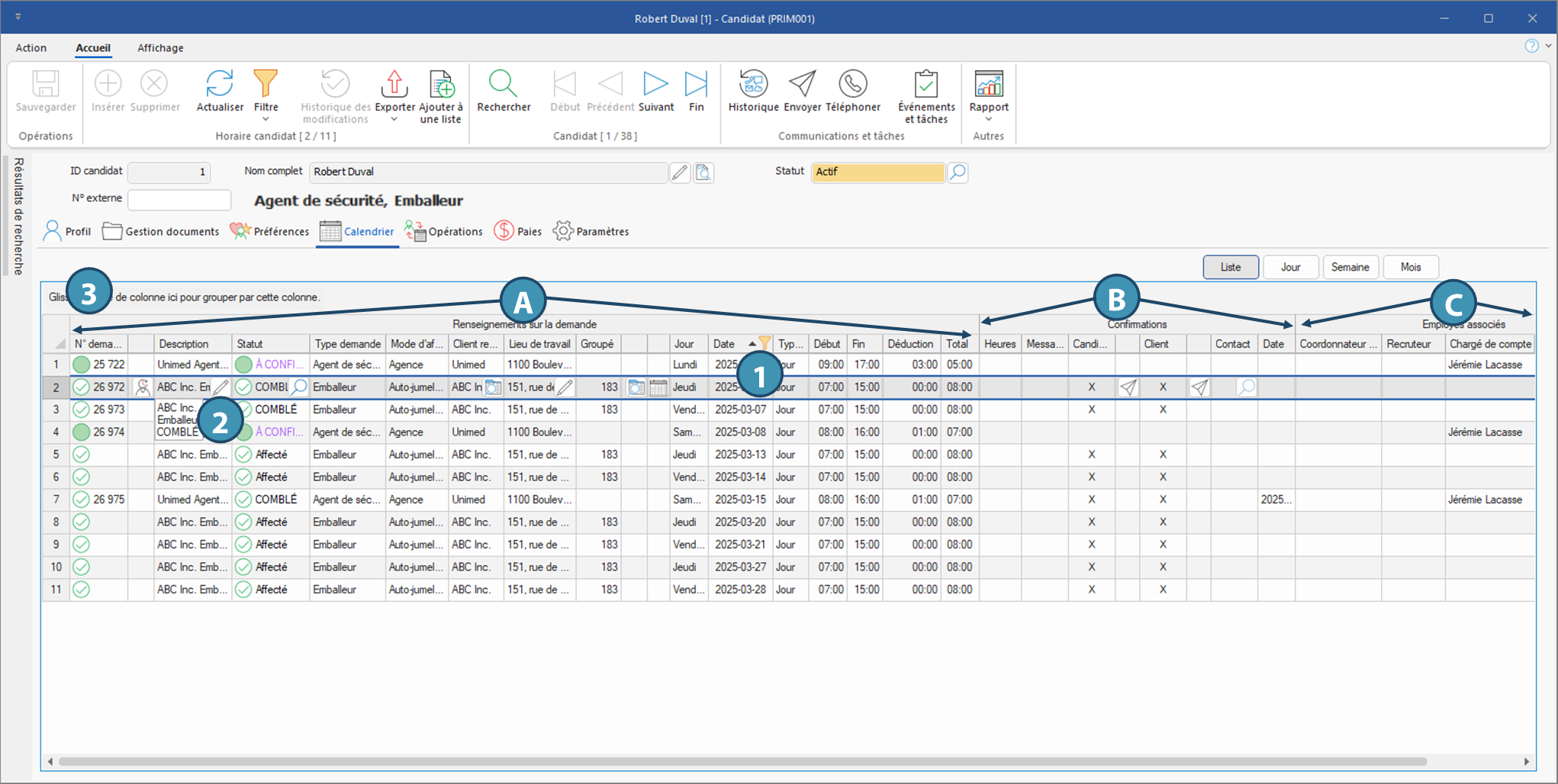
Task: Click pencil icon beside Nom complet field
Action: pyautogui.click(x=679, y=172)
